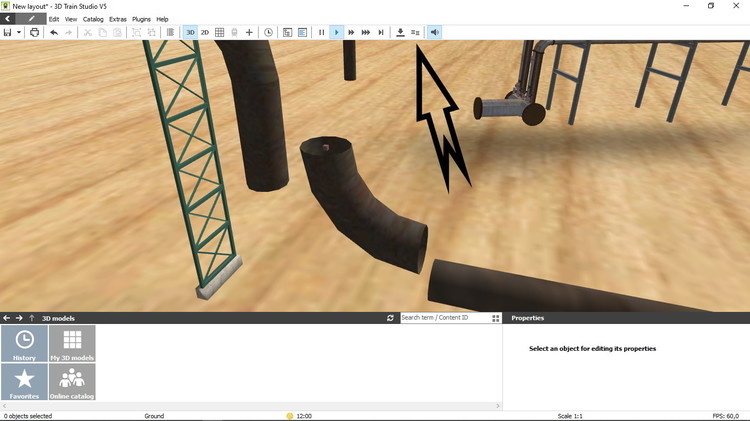Switch to 2D view mode
This screenshot has width=750, height=421.
pyautogui.click(x=205, y=32)
